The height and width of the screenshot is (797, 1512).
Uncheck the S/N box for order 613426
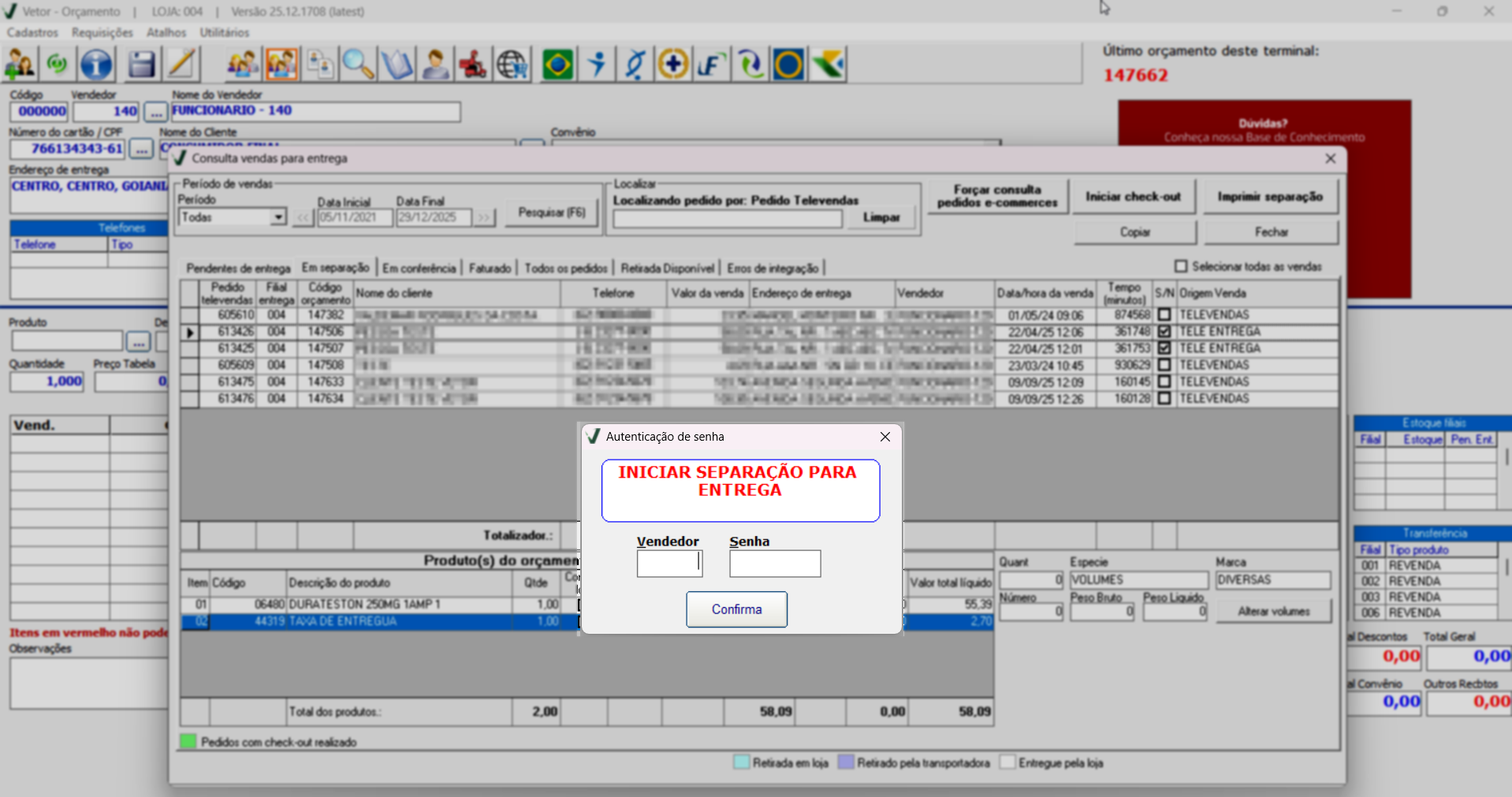1164,332
